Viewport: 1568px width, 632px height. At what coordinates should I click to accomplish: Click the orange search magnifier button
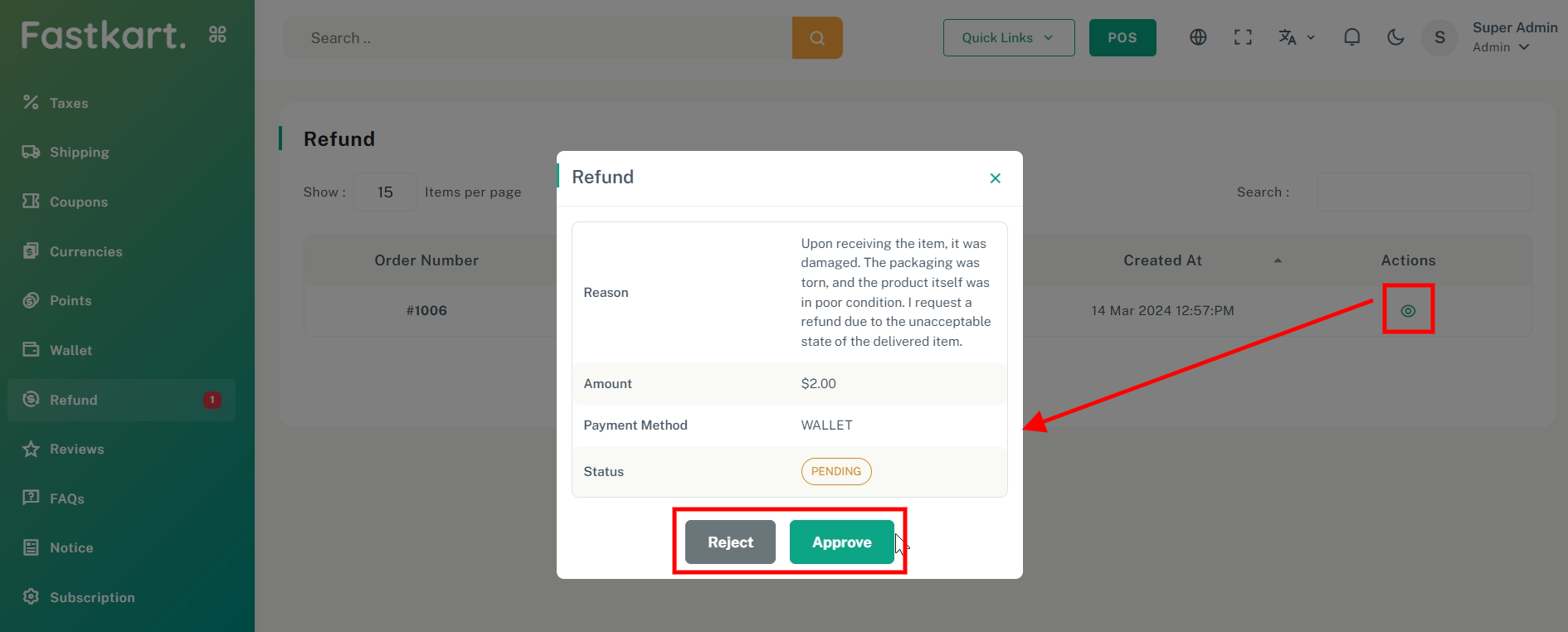pyautogui.click(x=817, y=38)
